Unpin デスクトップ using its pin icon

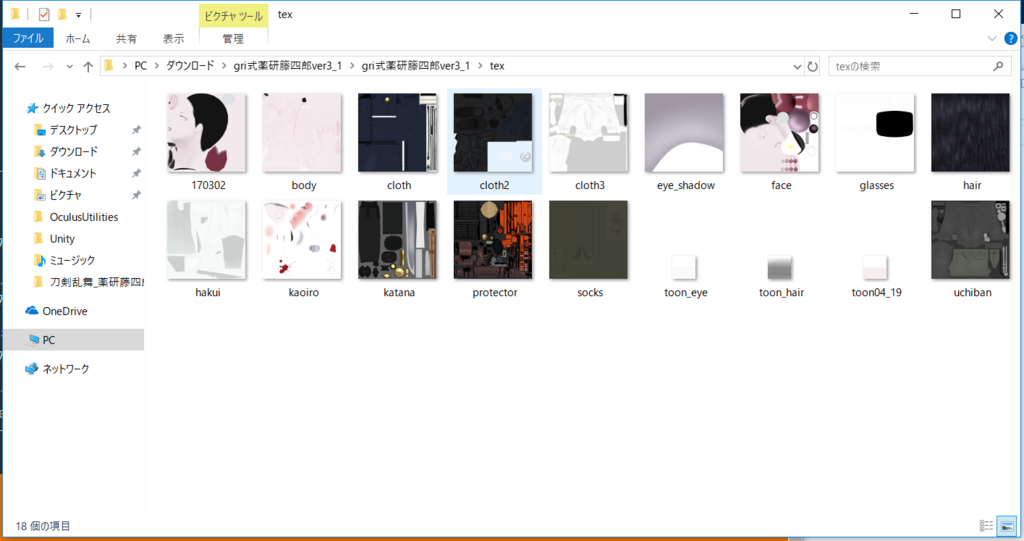coord(136,130)
